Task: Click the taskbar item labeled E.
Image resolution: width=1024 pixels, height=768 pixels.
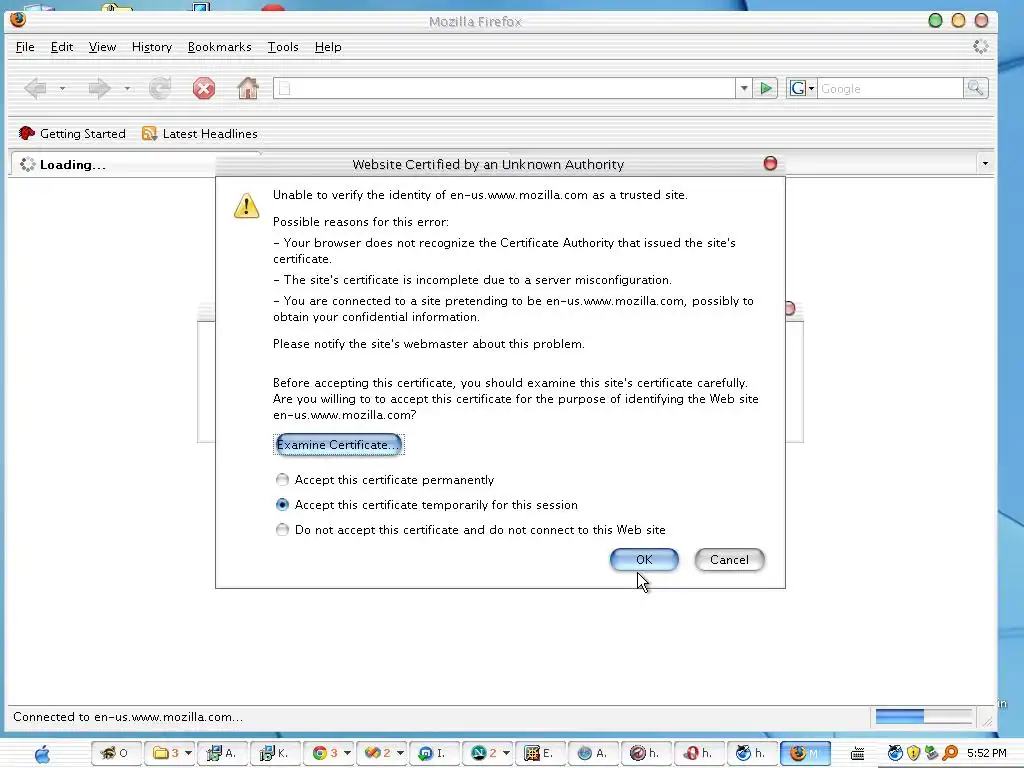Action: coord(539,753)
